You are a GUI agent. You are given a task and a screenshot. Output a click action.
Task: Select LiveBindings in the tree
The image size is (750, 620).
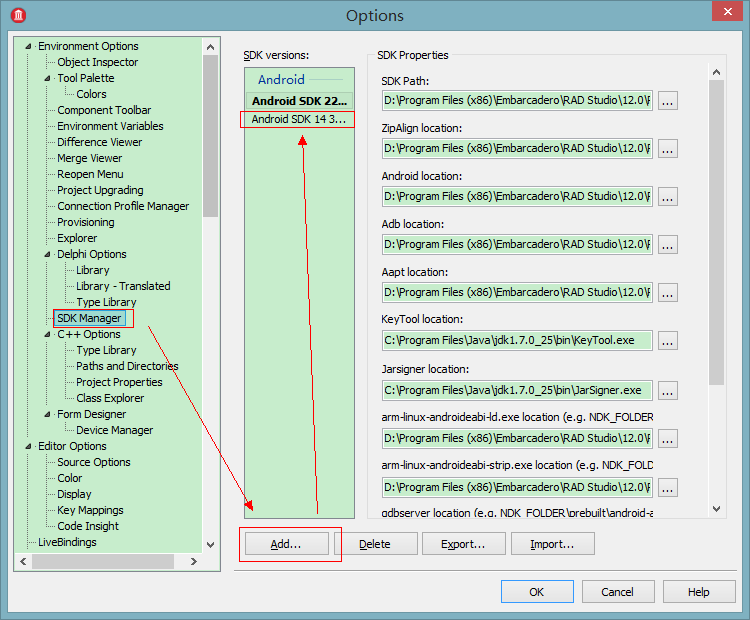67,542
